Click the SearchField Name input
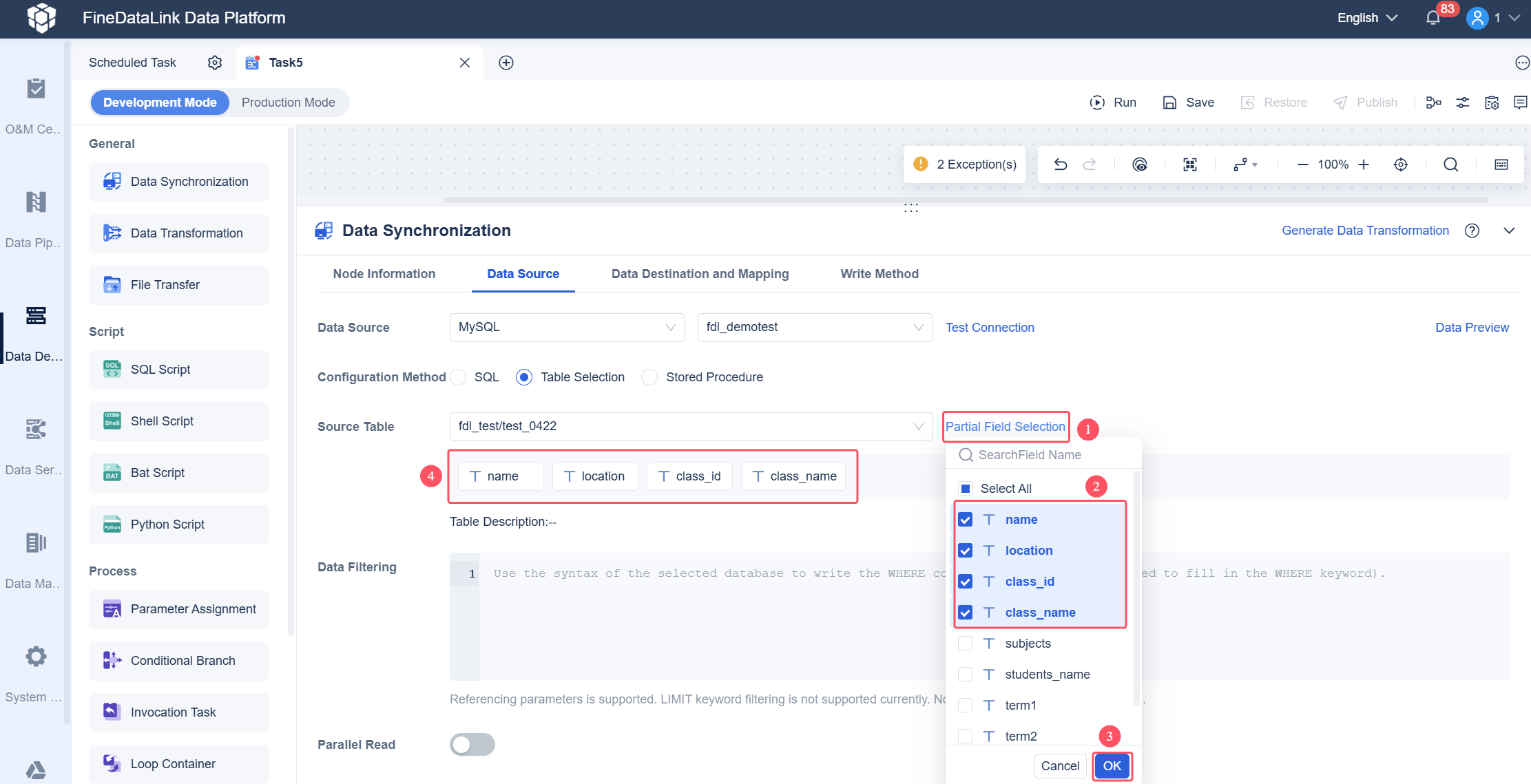1531x784 pixels. 1043,455
